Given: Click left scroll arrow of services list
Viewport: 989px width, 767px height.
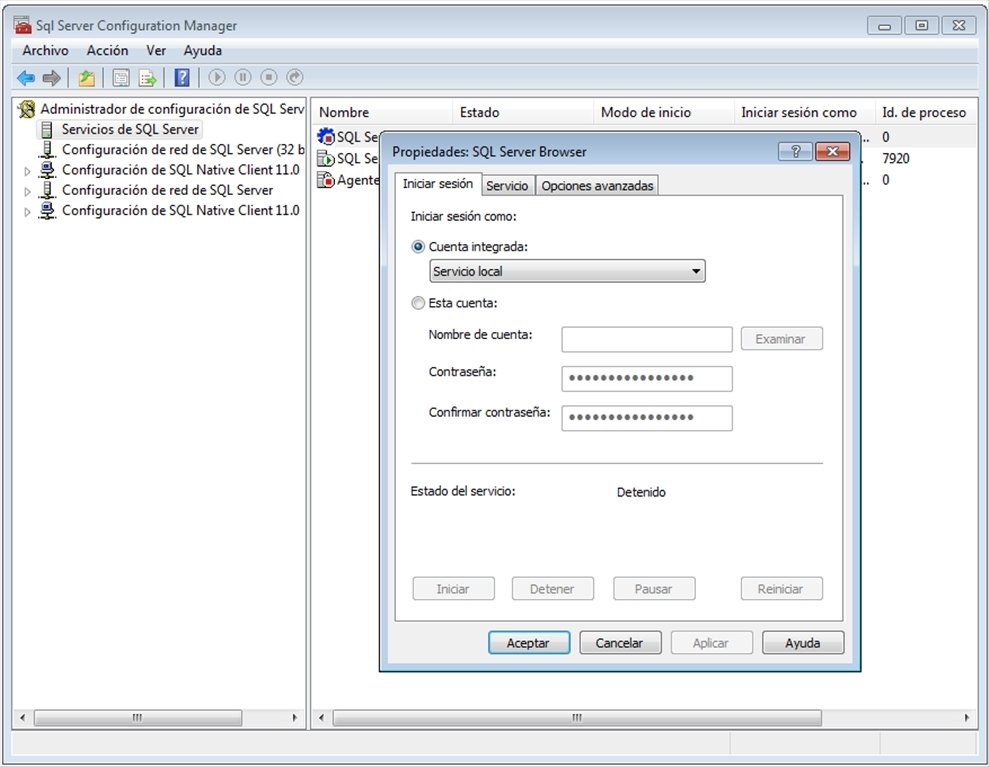Looking at the screenshot, I should click(322, 718).
